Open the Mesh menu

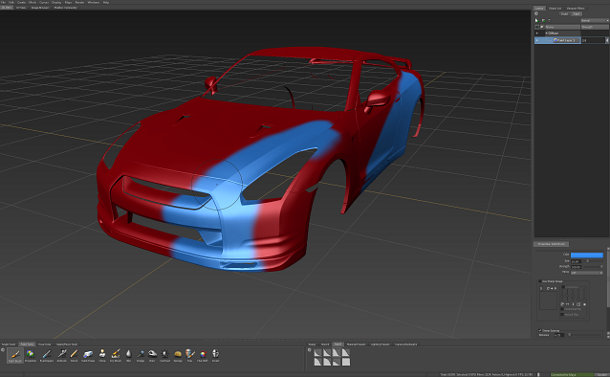(x=32, y=2)
